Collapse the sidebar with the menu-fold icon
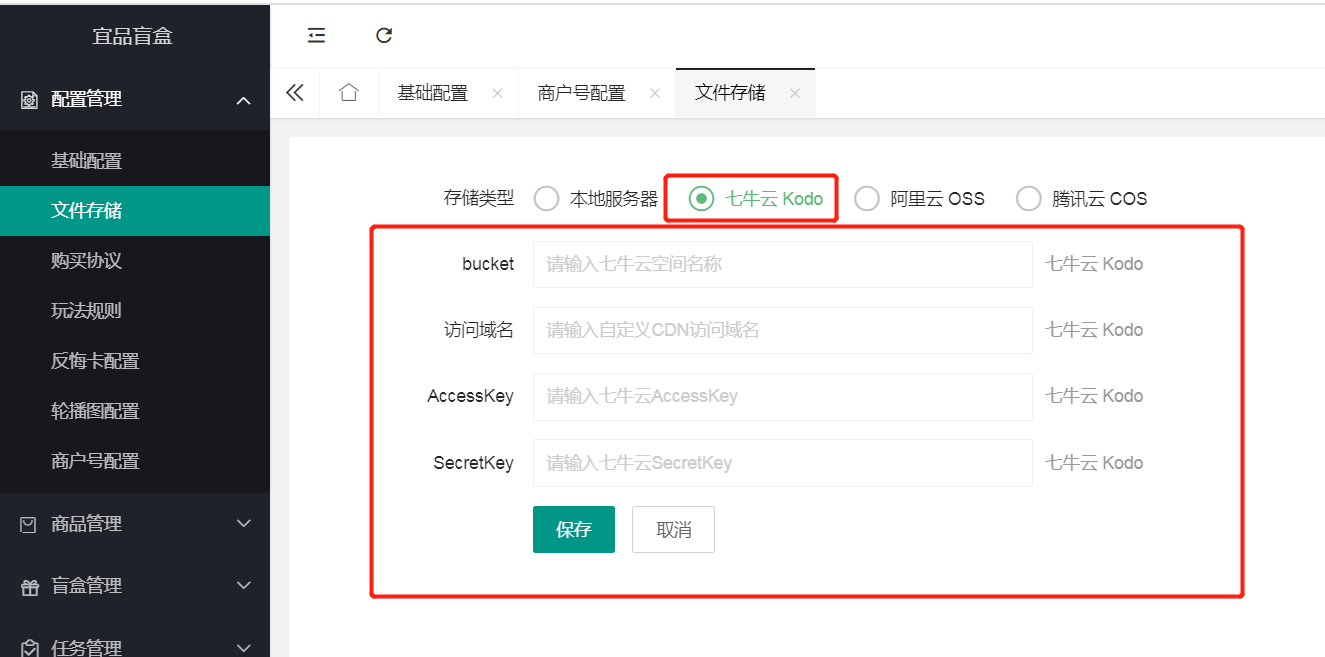 [316, 36]
